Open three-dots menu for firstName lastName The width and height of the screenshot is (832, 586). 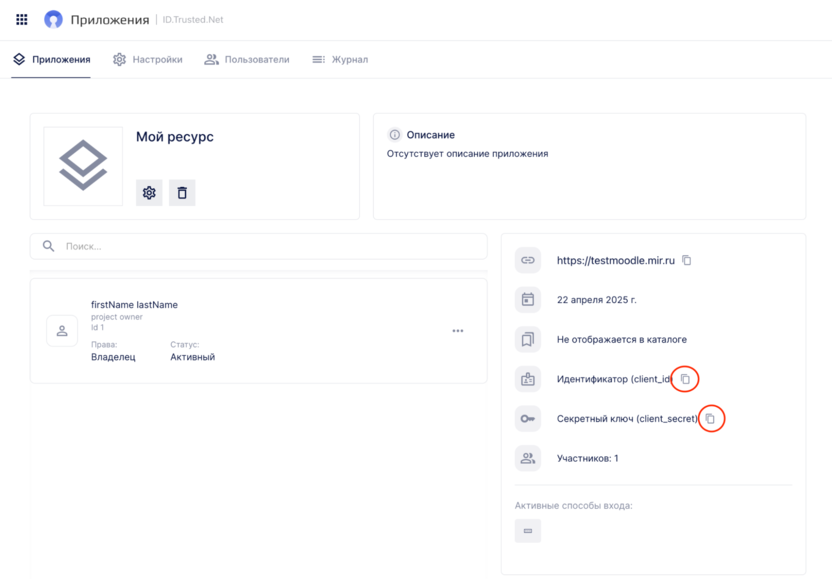point(458,331)
